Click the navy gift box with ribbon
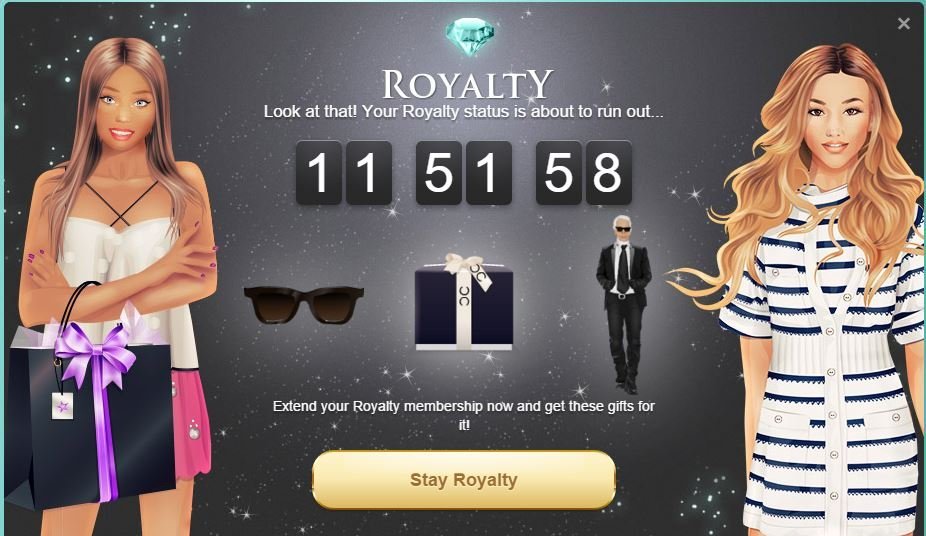926x536 pixels. tap(464, 302)
